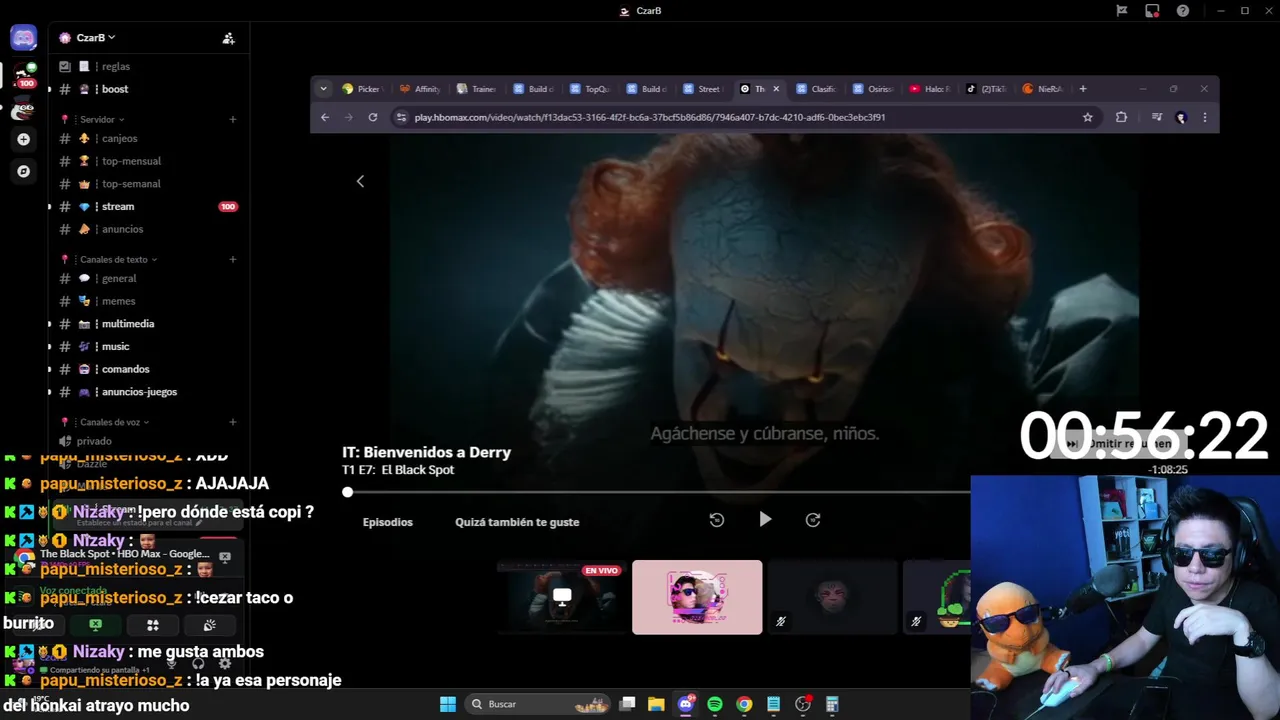Open Chrome tab search dropdown arrow

pos(323,89)
